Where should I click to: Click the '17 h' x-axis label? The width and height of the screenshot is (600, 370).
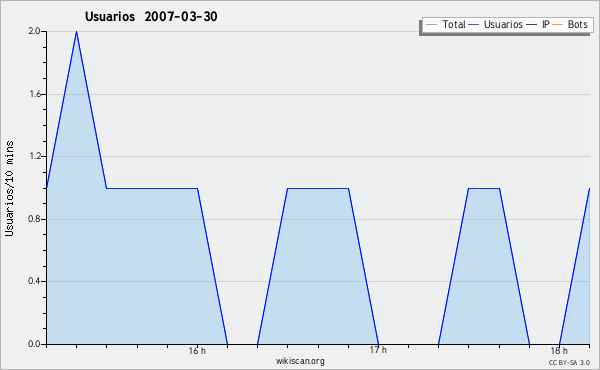pyautogui.click(x=378, y=350)
